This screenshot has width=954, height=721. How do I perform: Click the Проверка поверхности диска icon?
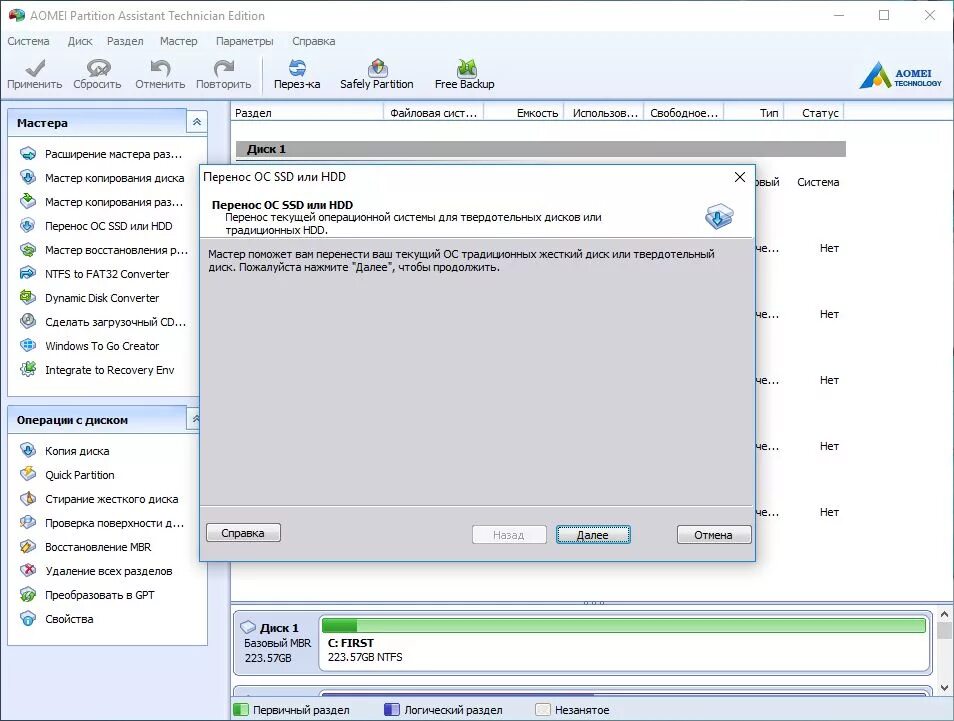click(28, 523)
